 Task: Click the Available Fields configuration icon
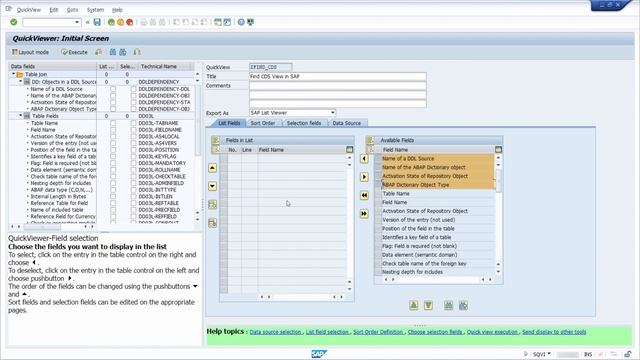498,150
